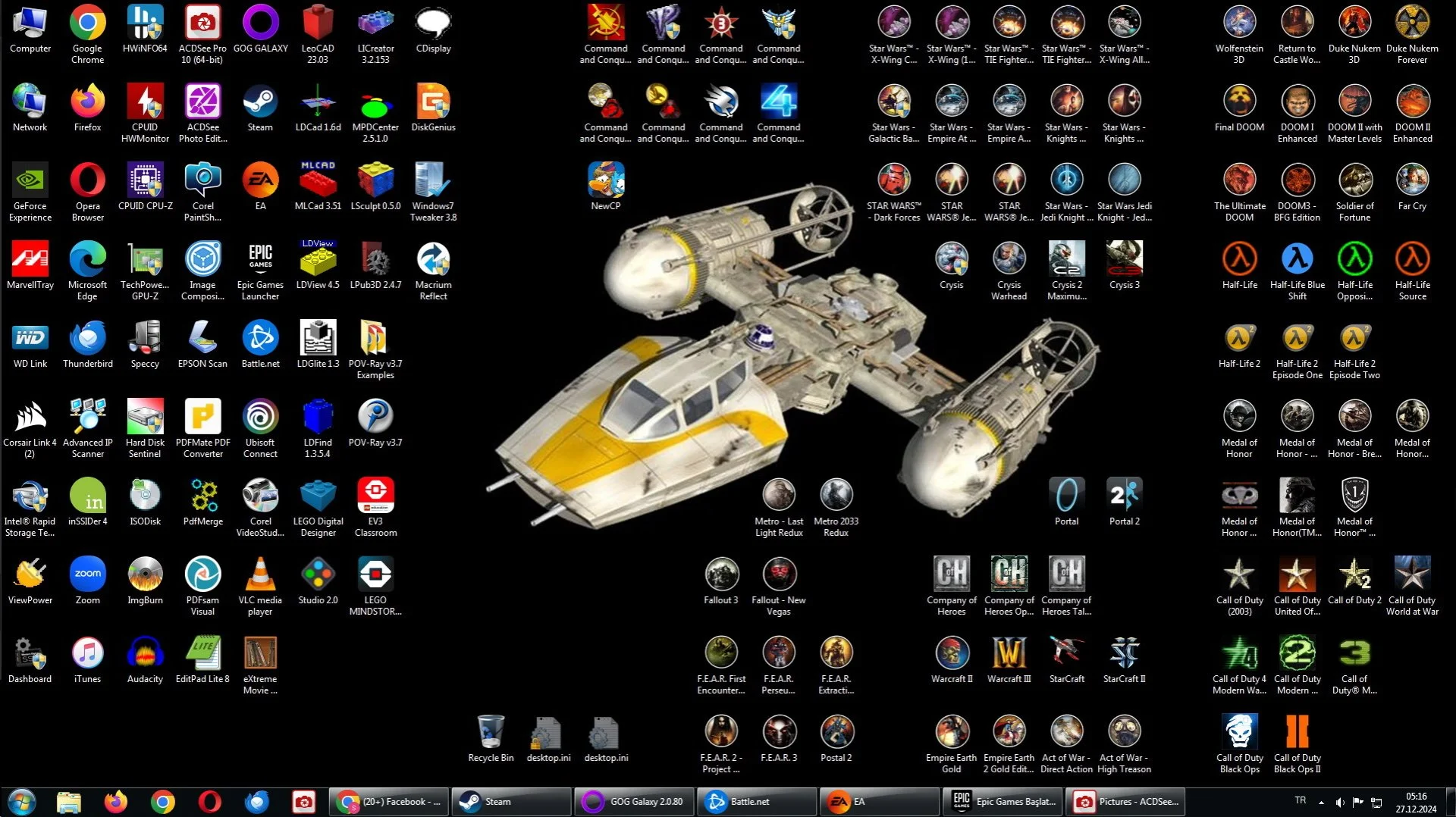The image size is (1456, 817).
Task: Open the StarCraft II shortcut
Action: point(1125,659)
